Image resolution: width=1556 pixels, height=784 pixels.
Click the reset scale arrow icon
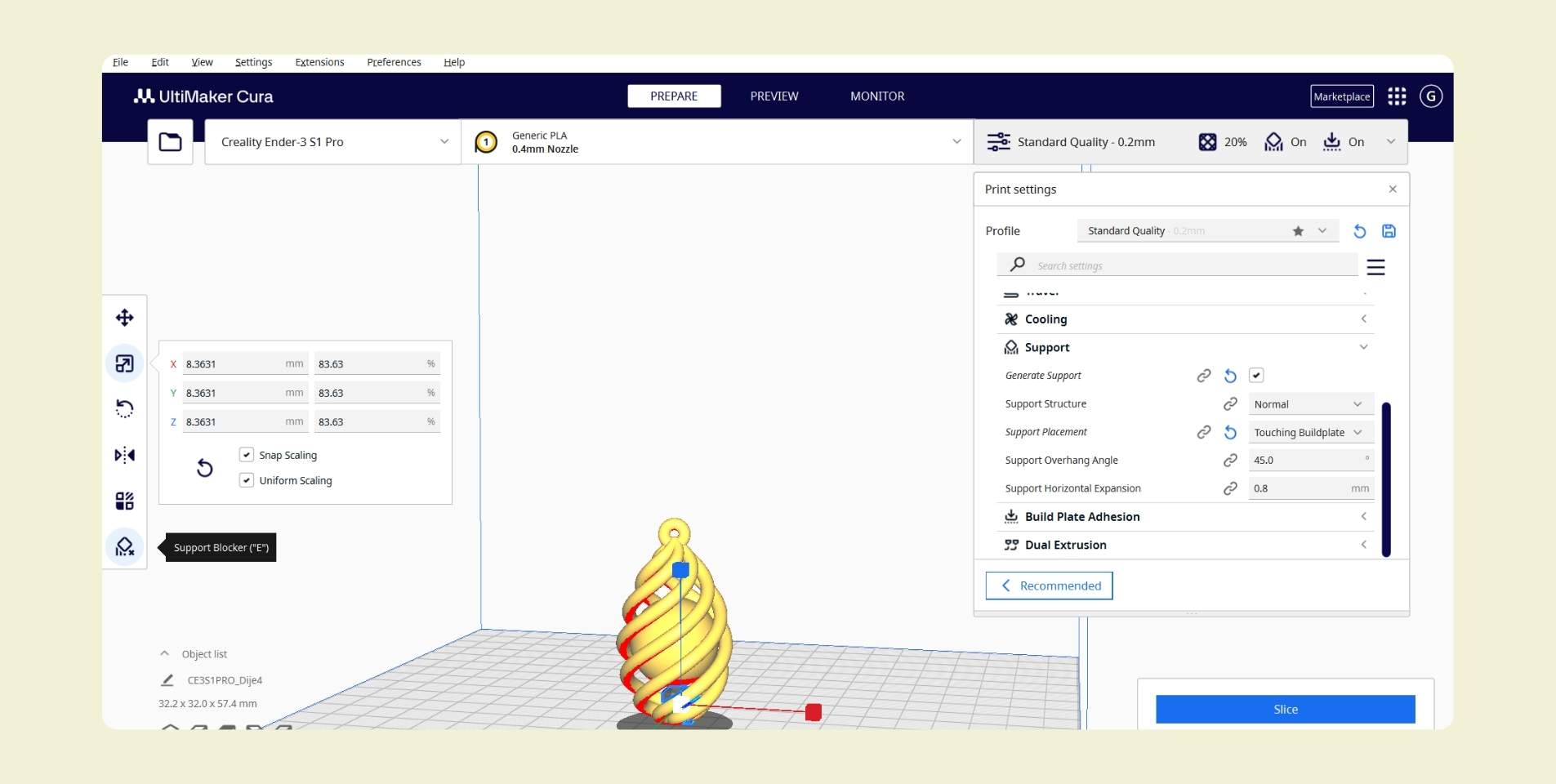pyautogui.click(x=205, y=468)
